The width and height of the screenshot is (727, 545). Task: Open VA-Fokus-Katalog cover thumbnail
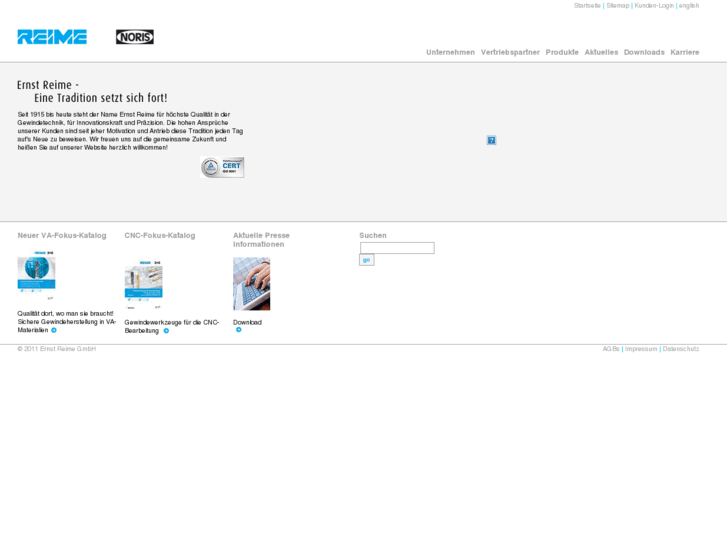pyautogui.click(x=37, y=276)
